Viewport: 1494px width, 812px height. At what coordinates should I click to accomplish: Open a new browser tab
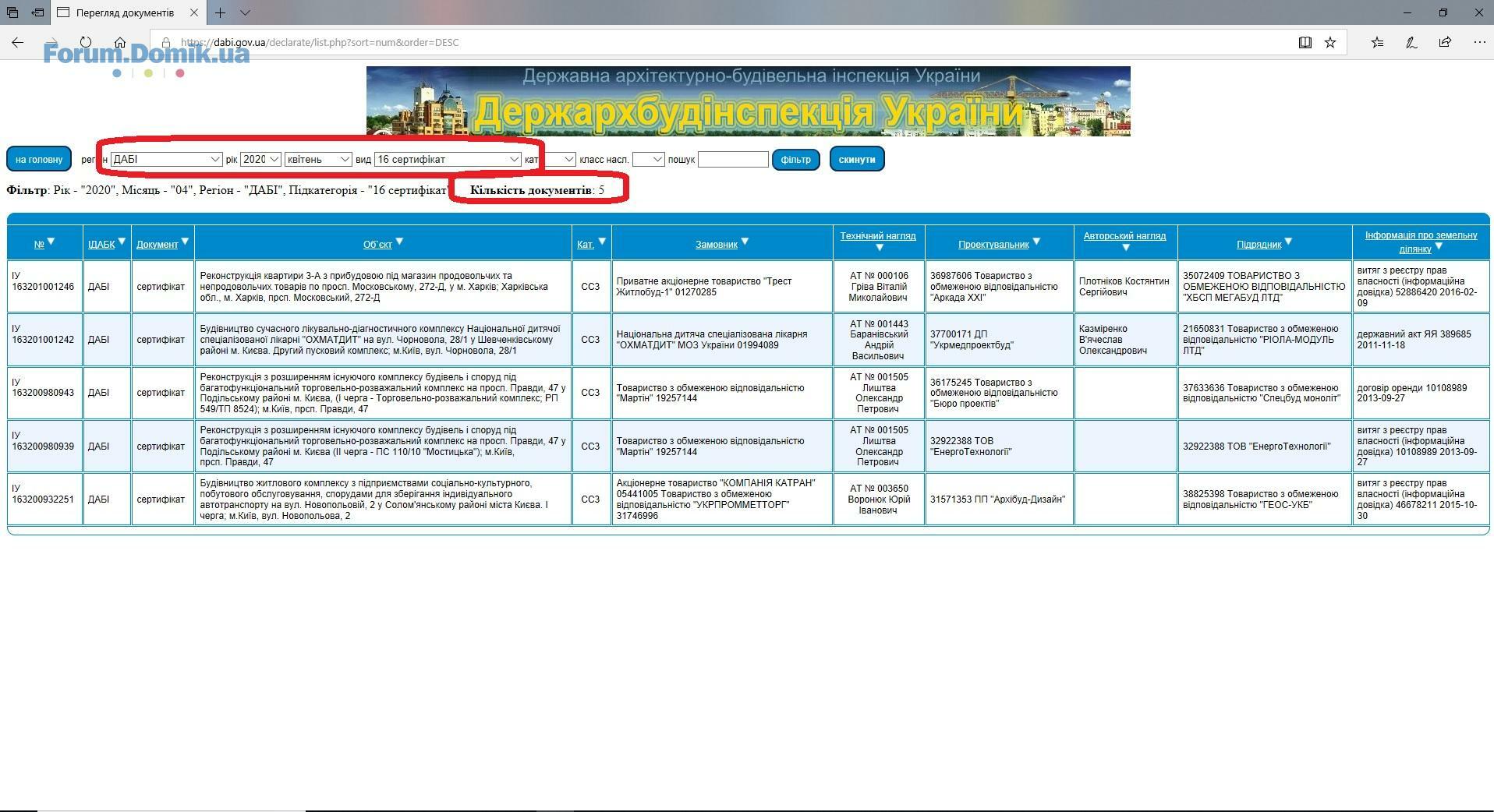point(221,12)
